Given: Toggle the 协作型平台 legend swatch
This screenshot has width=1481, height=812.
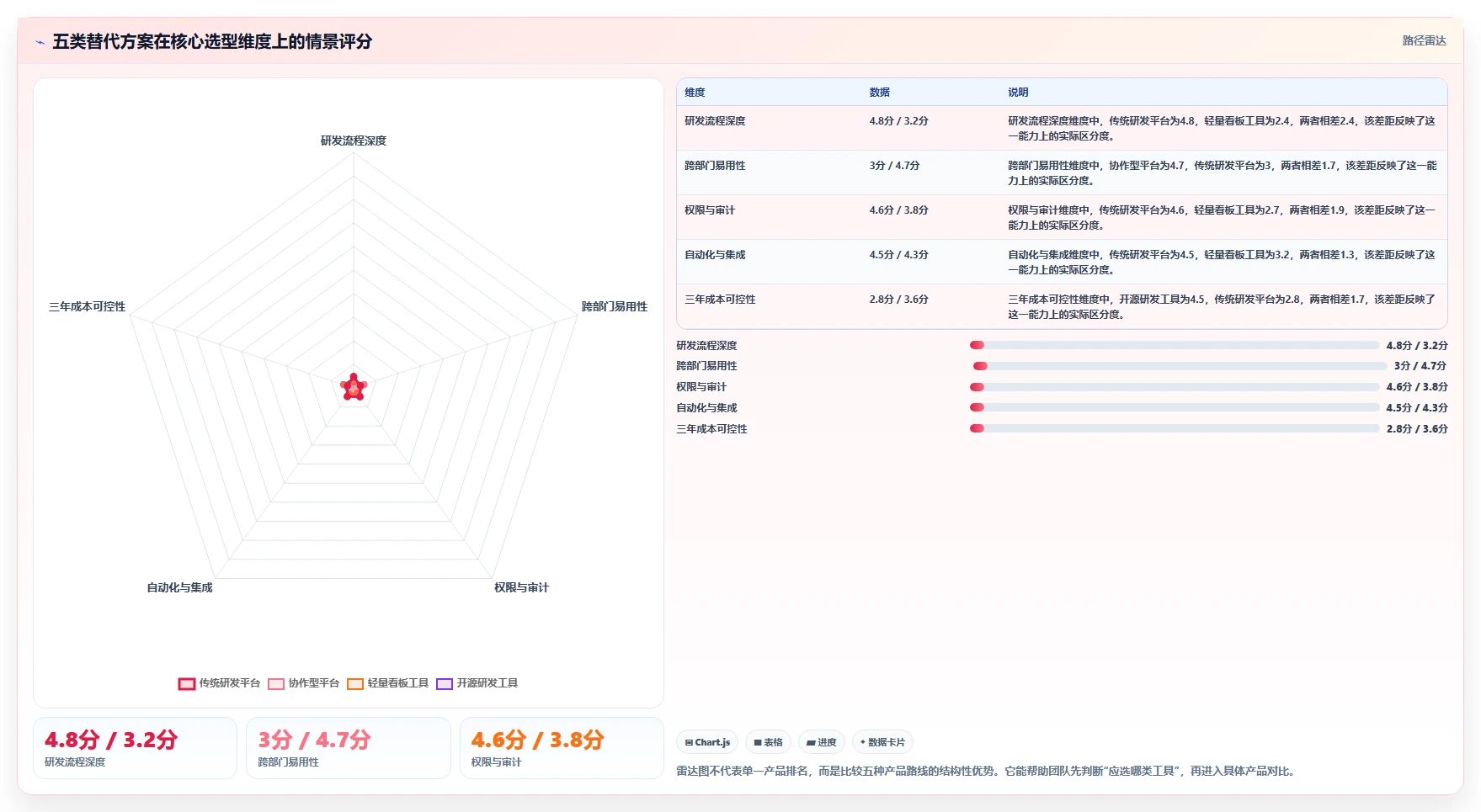Looking at the screenshot, I should (276, 683).
